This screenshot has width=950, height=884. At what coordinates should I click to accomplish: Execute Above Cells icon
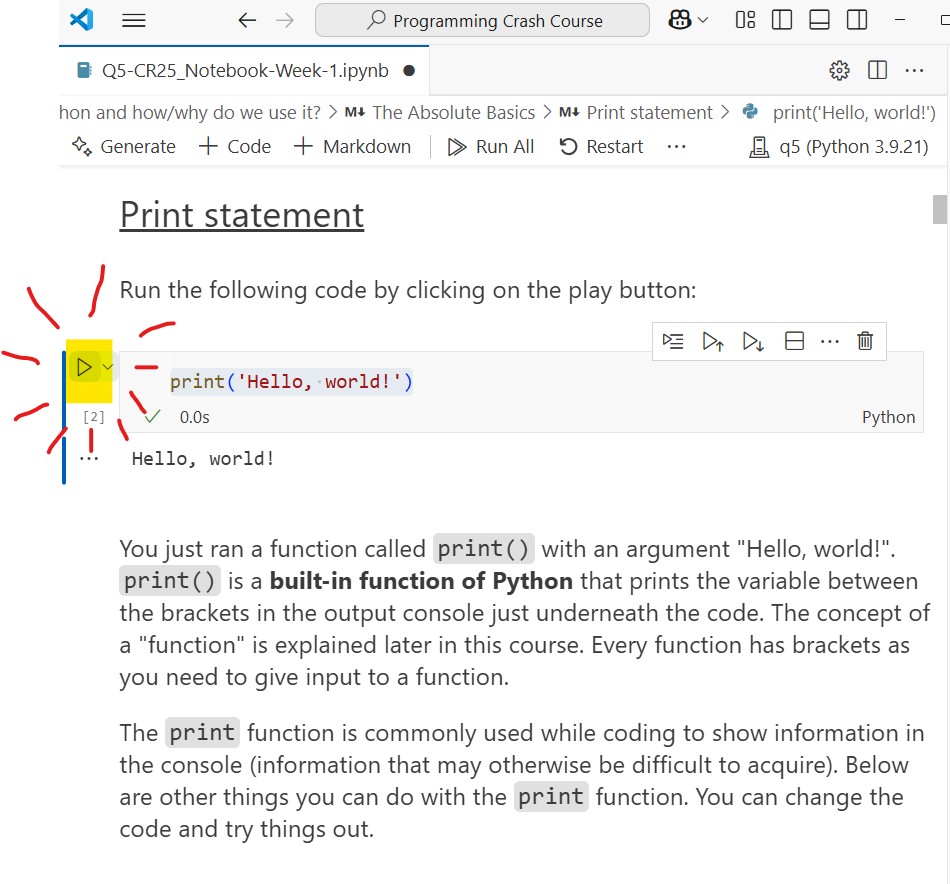point(712,341)
